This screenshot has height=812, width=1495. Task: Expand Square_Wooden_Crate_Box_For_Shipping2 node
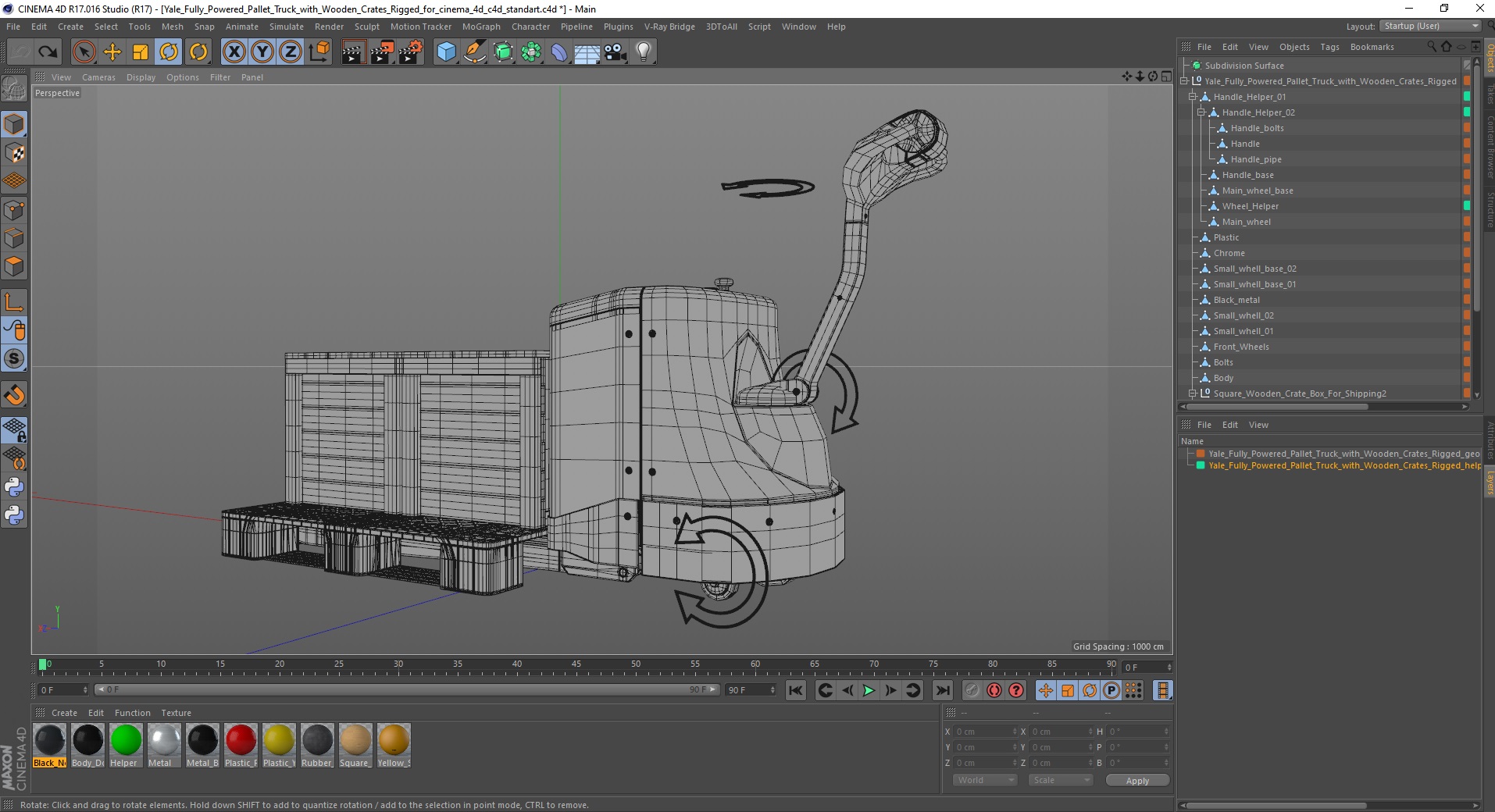1193,394
